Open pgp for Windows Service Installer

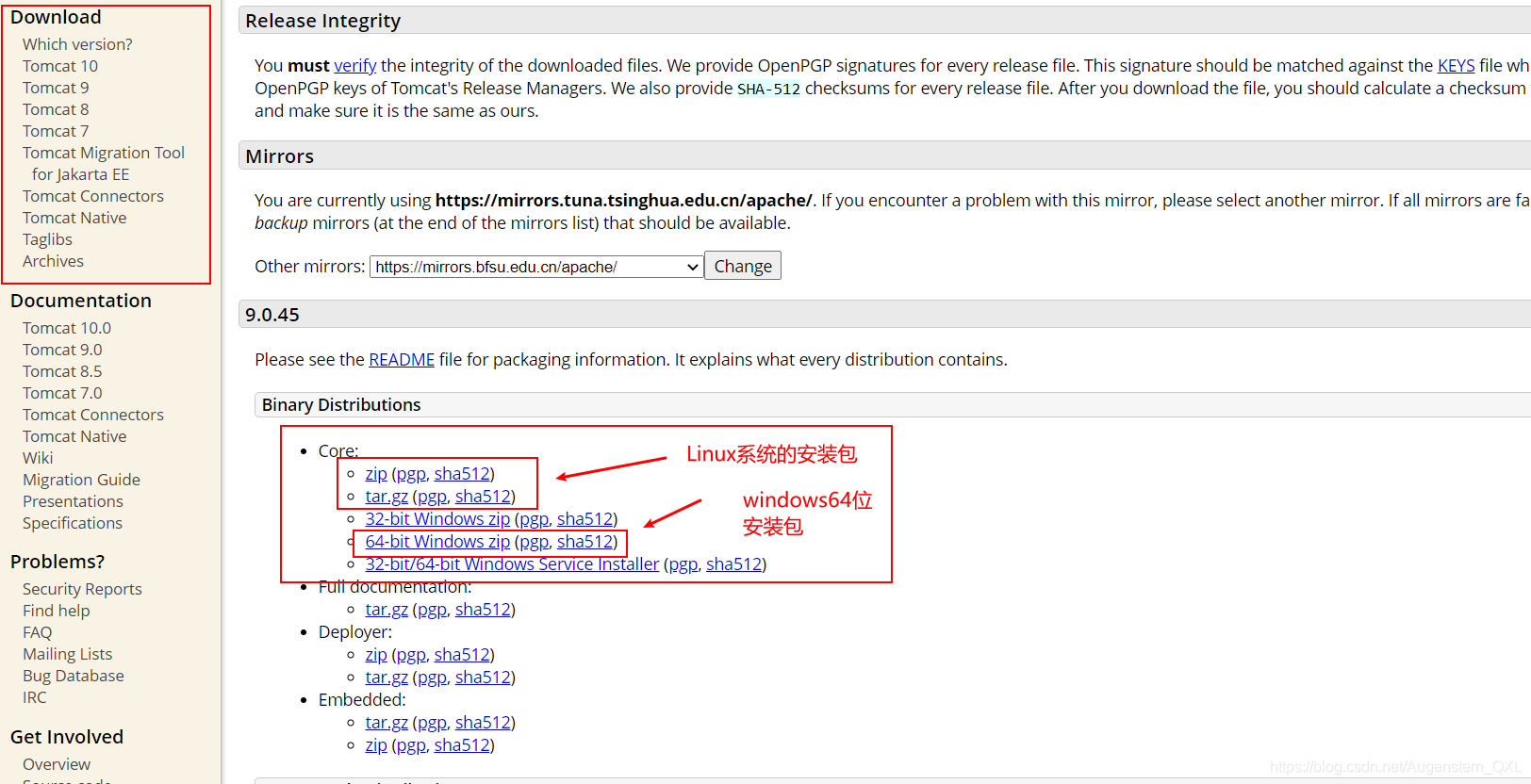coord(683,563)
